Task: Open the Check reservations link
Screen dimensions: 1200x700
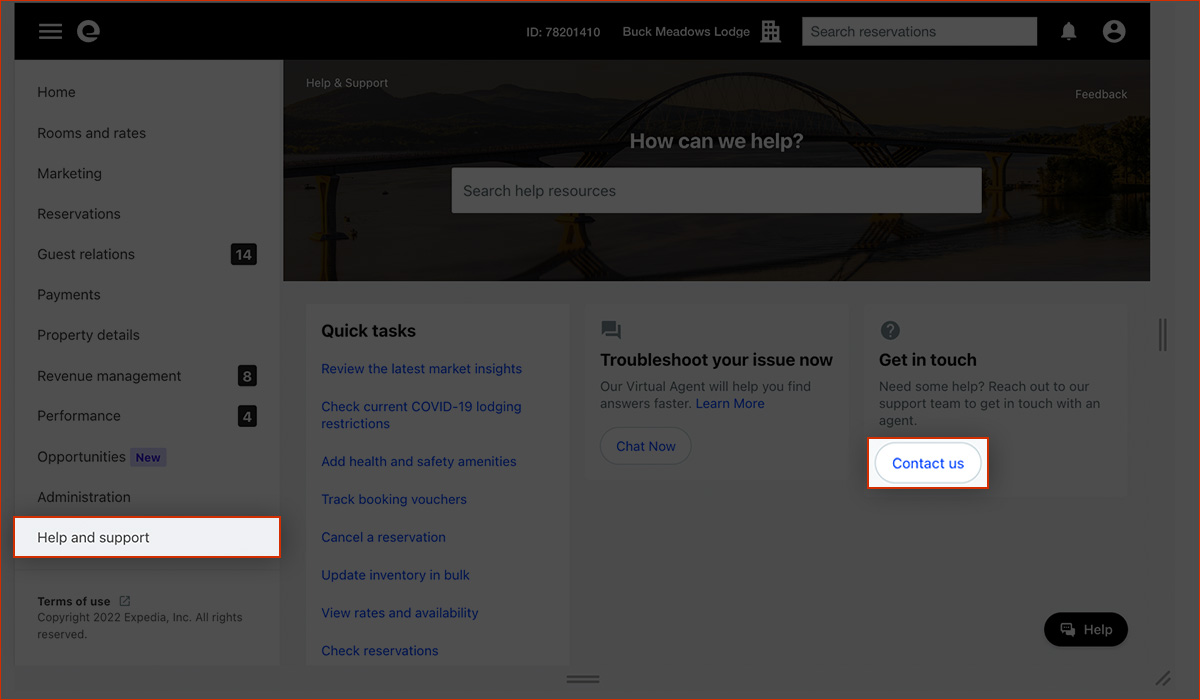Action: point(380,651)
